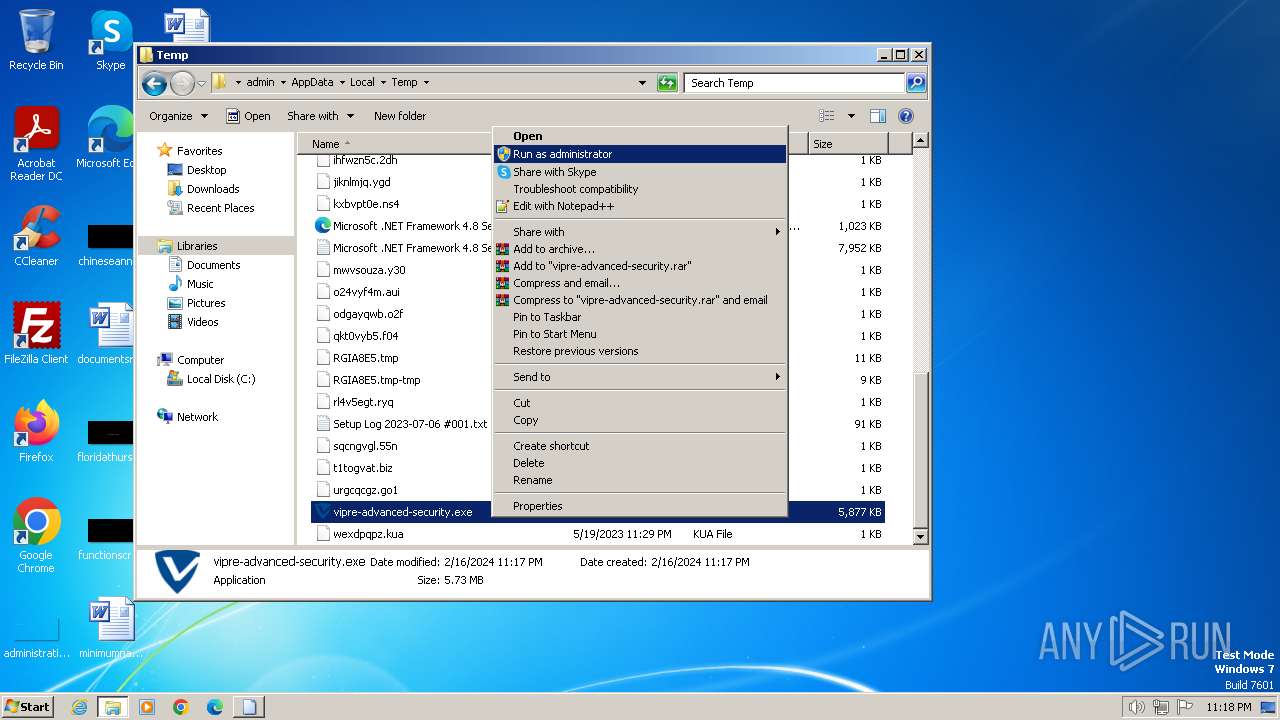
Task: Open the Firefox desktop shortcut
Action: pos(36,432)
